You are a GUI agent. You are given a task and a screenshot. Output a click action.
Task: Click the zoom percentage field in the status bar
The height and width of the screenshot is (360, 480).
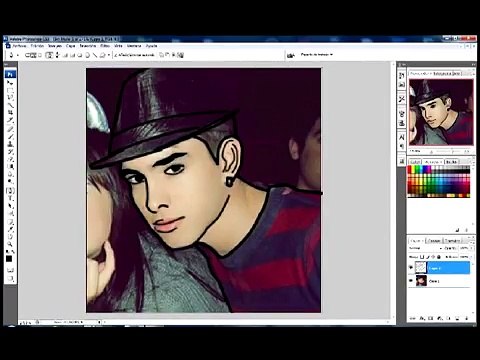click(26, 322)
